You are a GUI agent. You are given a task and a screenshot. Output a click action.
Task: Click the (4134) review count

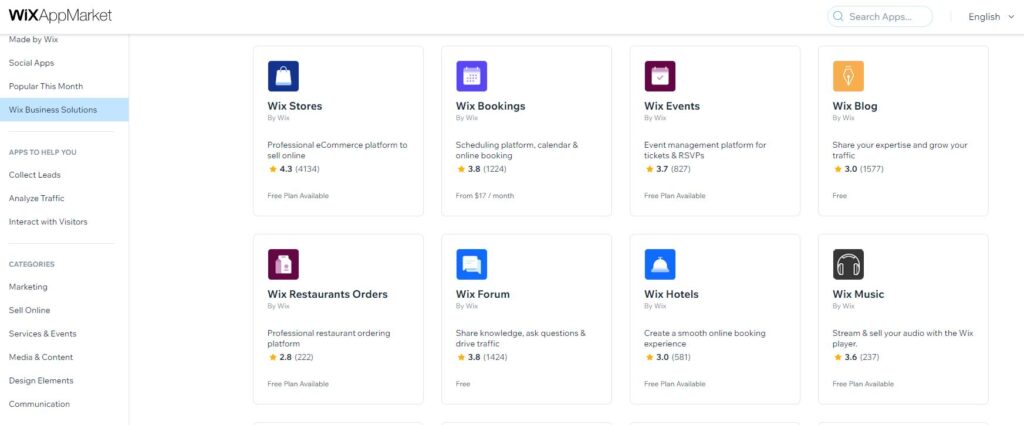(307, 169)
